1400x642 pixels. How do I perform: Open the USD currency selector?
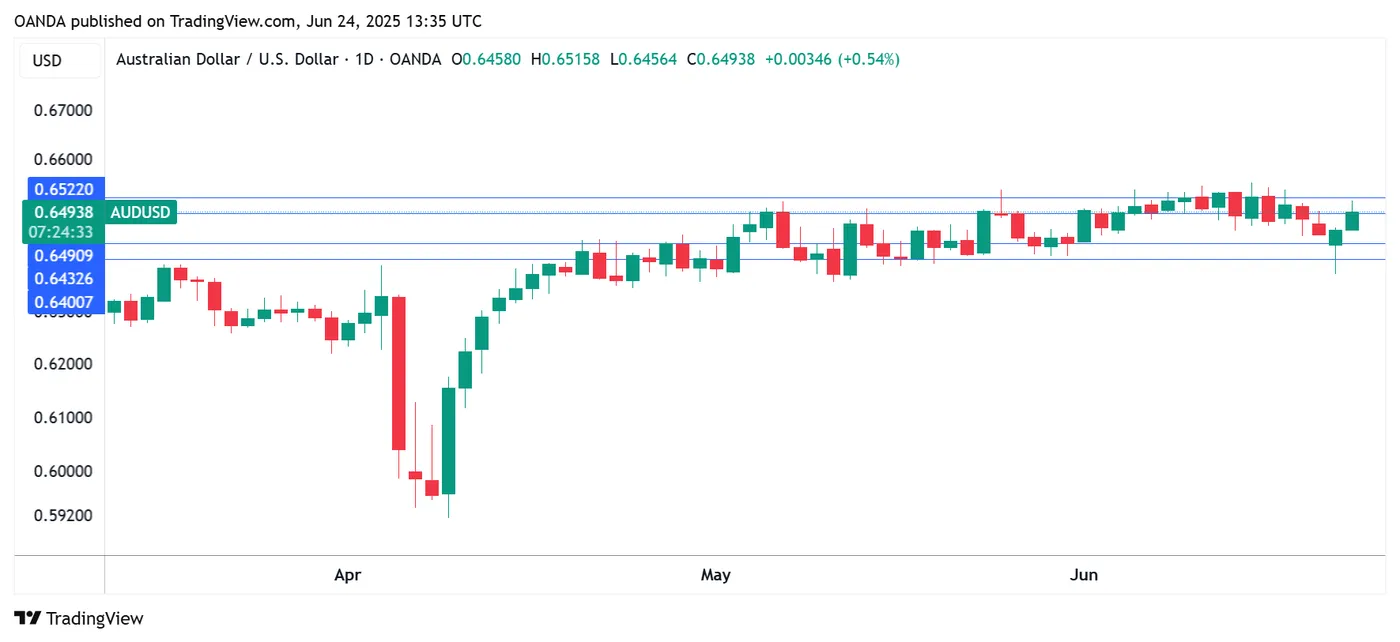tap(47, 61)
